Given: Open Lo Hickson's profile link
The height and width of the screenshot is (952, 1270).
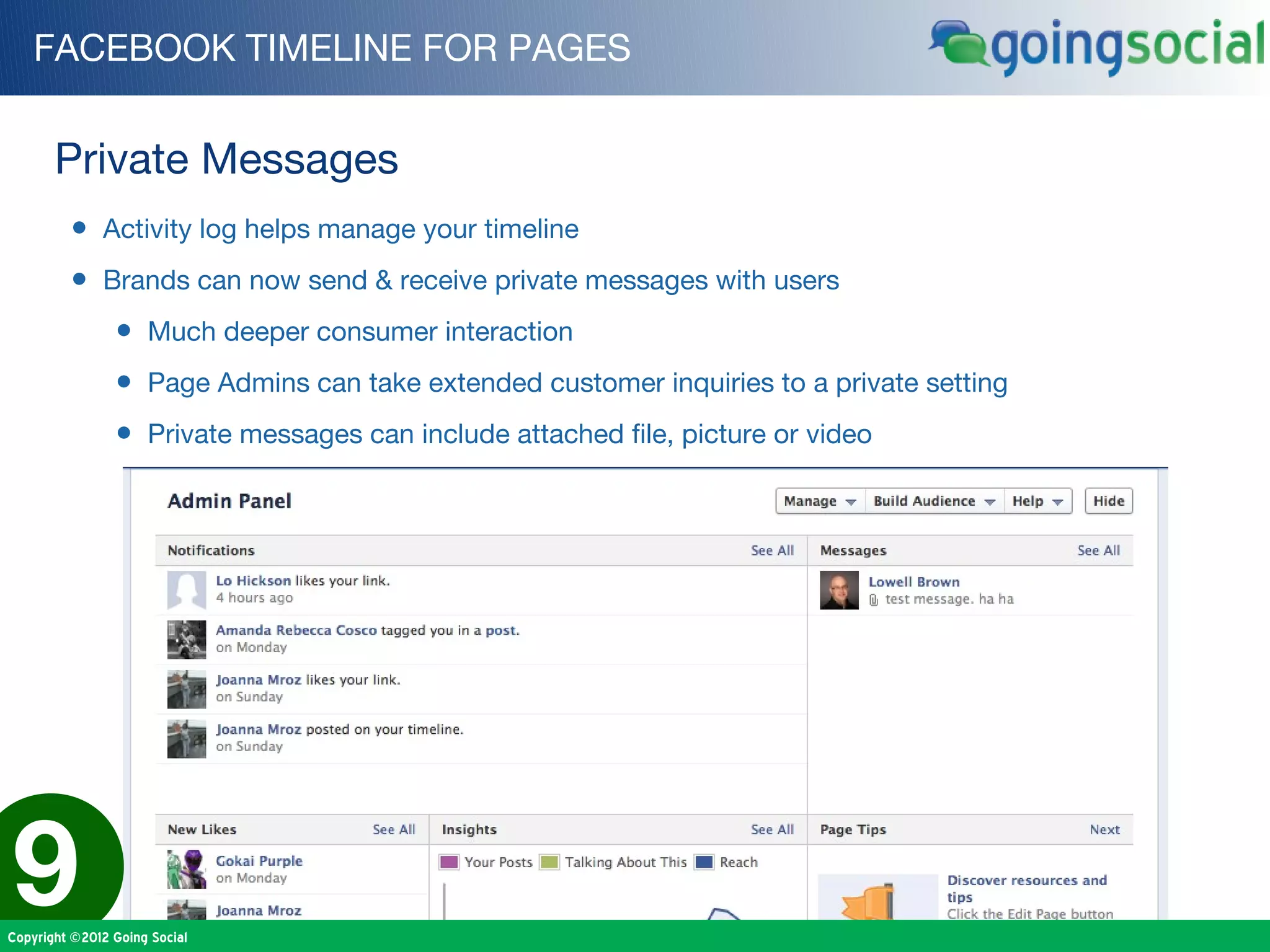Looking at the screenshot, I should tap(253, 581).
